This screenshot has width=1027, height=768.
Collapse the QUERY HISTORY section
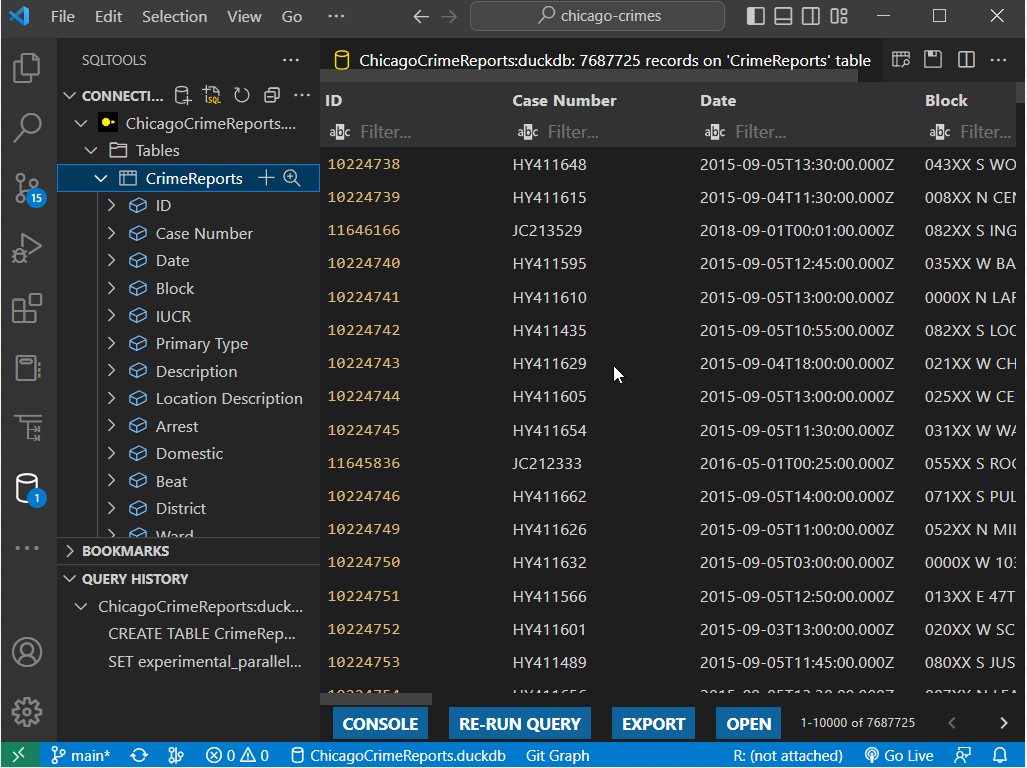coord(134,579)
